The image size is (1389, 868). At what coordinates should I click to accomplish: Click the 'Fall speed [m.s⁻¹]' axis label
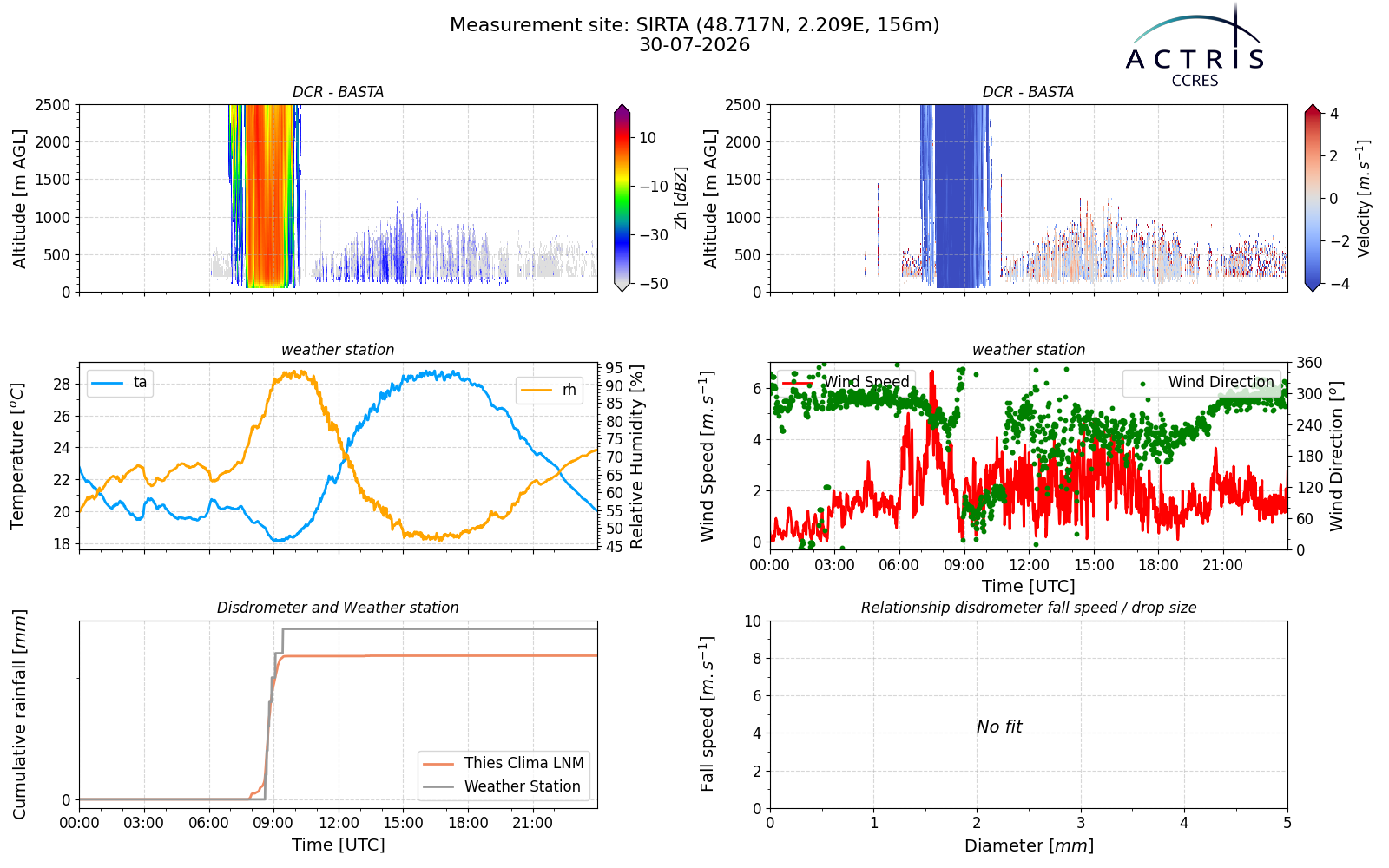708,714
